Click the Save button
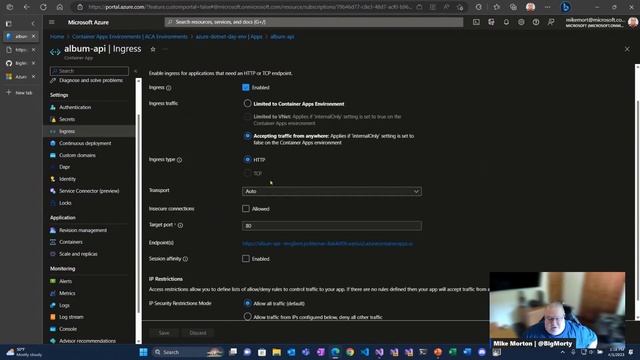 (x=164, y=333)
